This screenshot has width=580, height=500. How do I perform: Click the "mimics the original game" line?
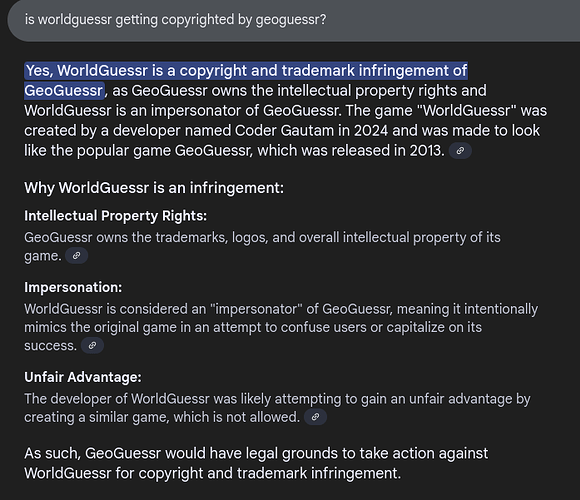pos(253,327)
